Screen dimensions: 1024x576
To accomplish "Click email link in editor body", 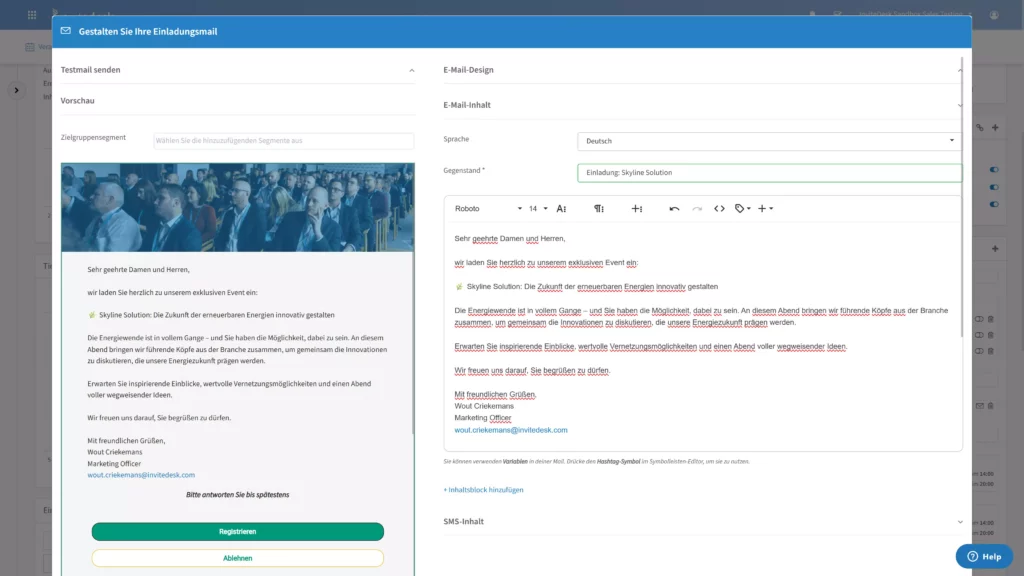I will tap(511, 430).
